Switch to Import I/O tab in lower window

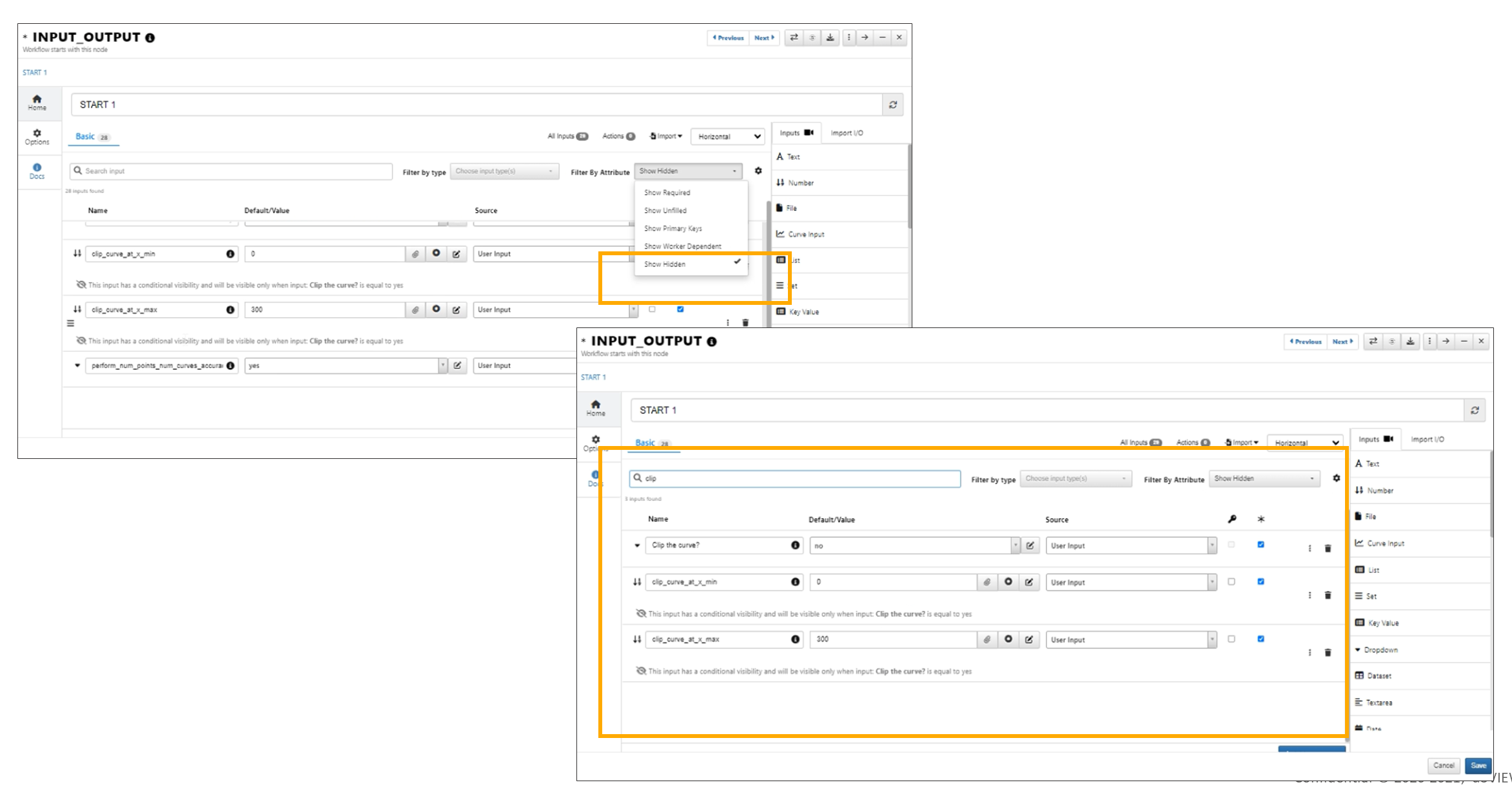(1427, 439)
